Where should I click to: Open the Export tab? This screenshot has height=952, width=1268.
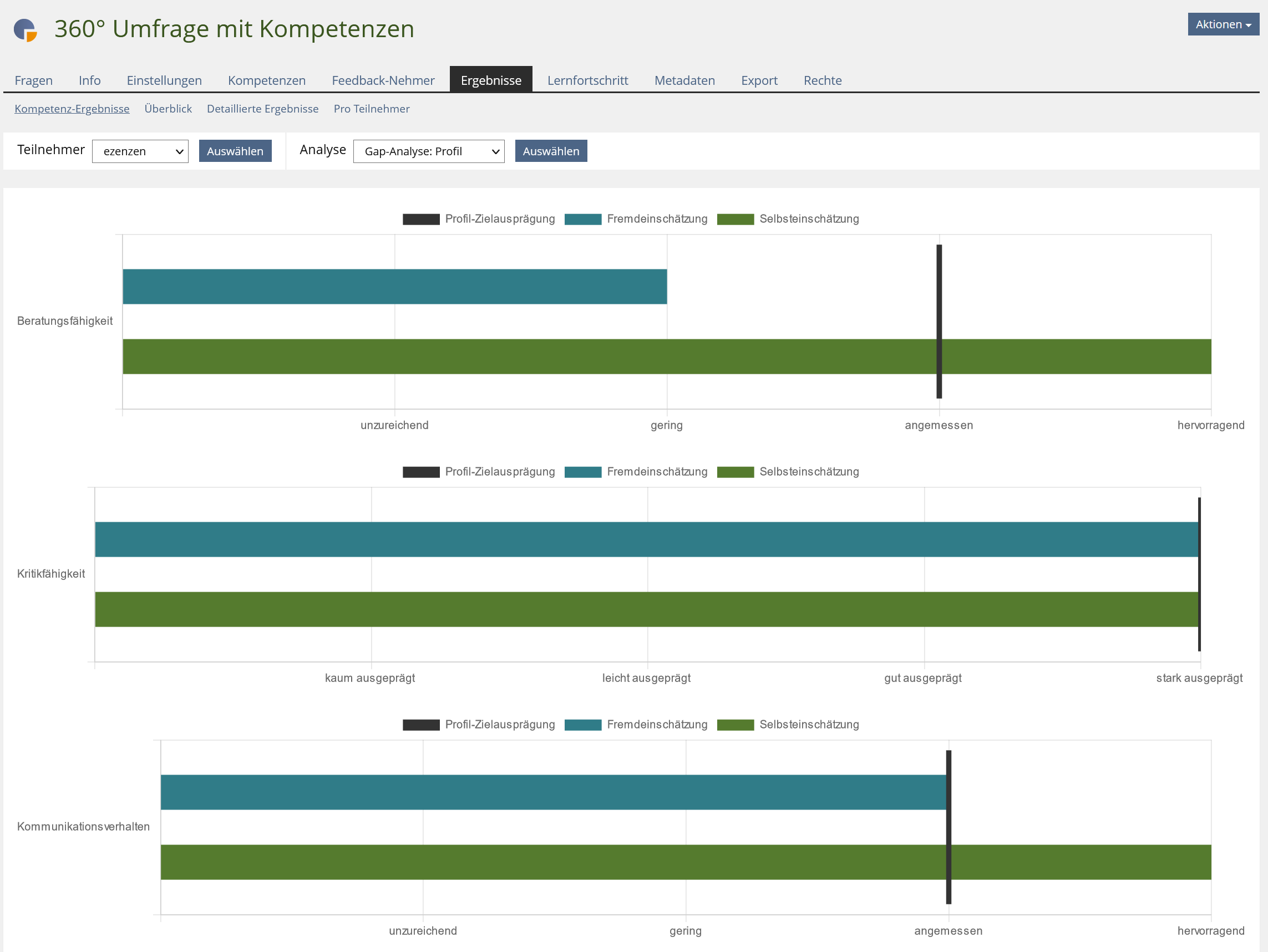(x=759, y=80)
